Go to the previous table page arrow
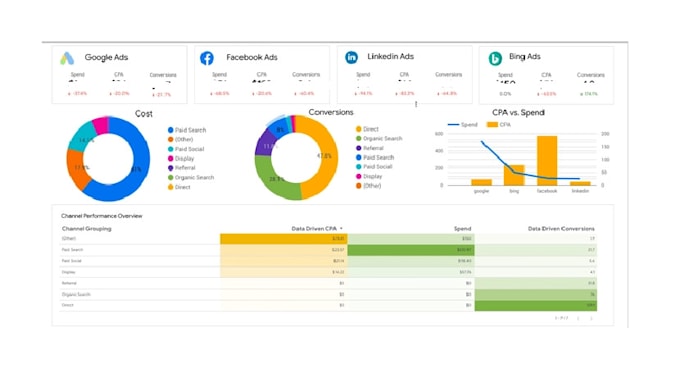 tap(578, 318)
